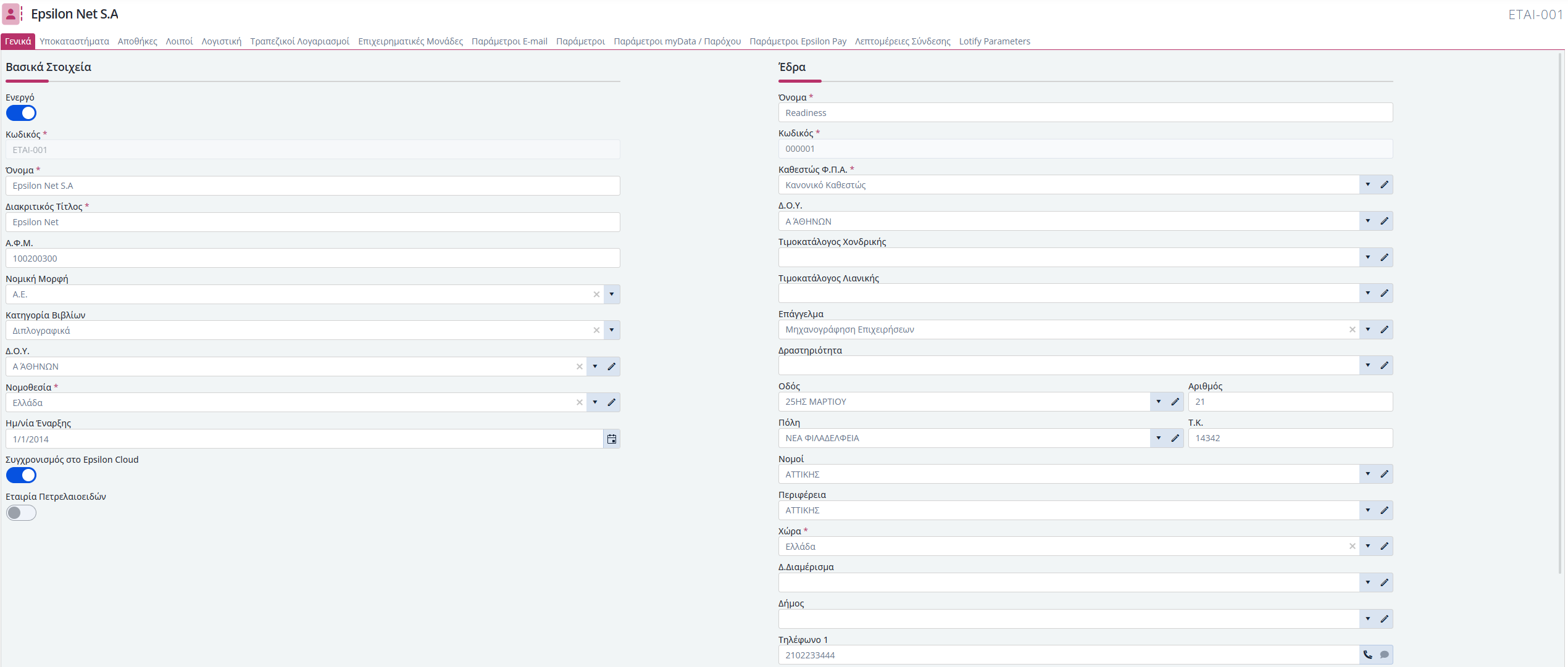This screenshot has width=1568, height=667.
Task: Click the Τηλέφωνο 1 field with 2102233444
Action: (x=1069, y=655)
